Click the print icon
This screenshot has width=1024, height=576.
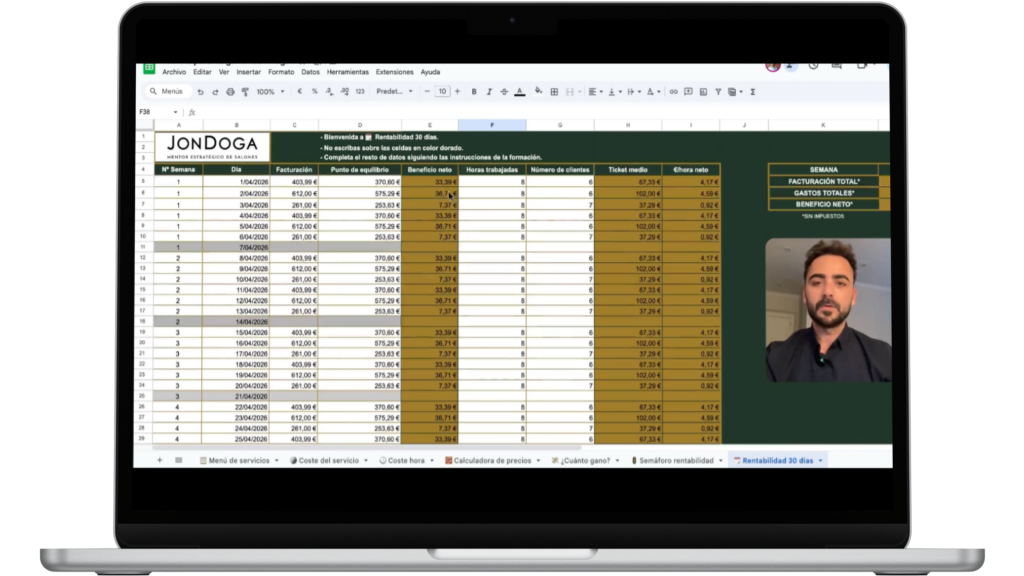230,92
